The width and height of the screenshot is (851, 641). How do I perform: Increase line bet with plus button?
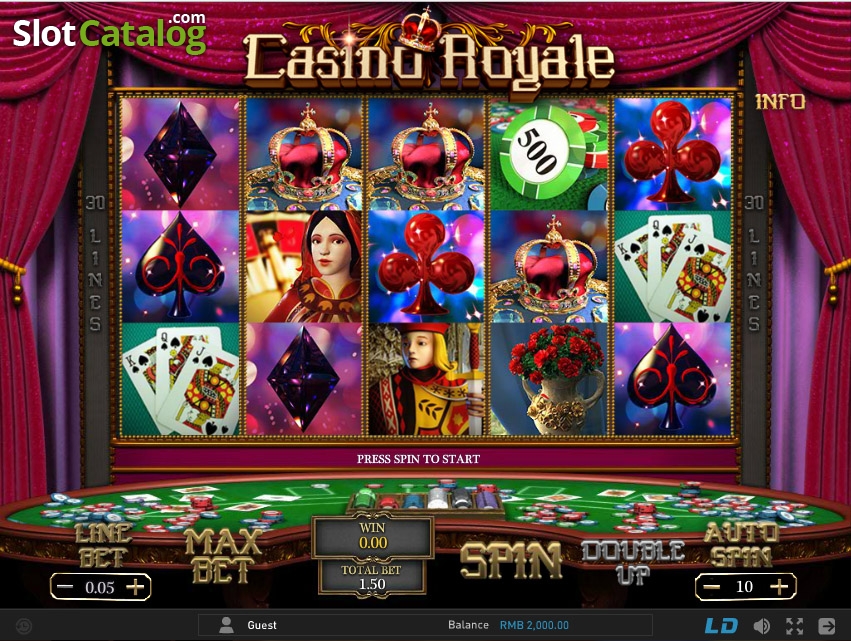tap(135, 587)
